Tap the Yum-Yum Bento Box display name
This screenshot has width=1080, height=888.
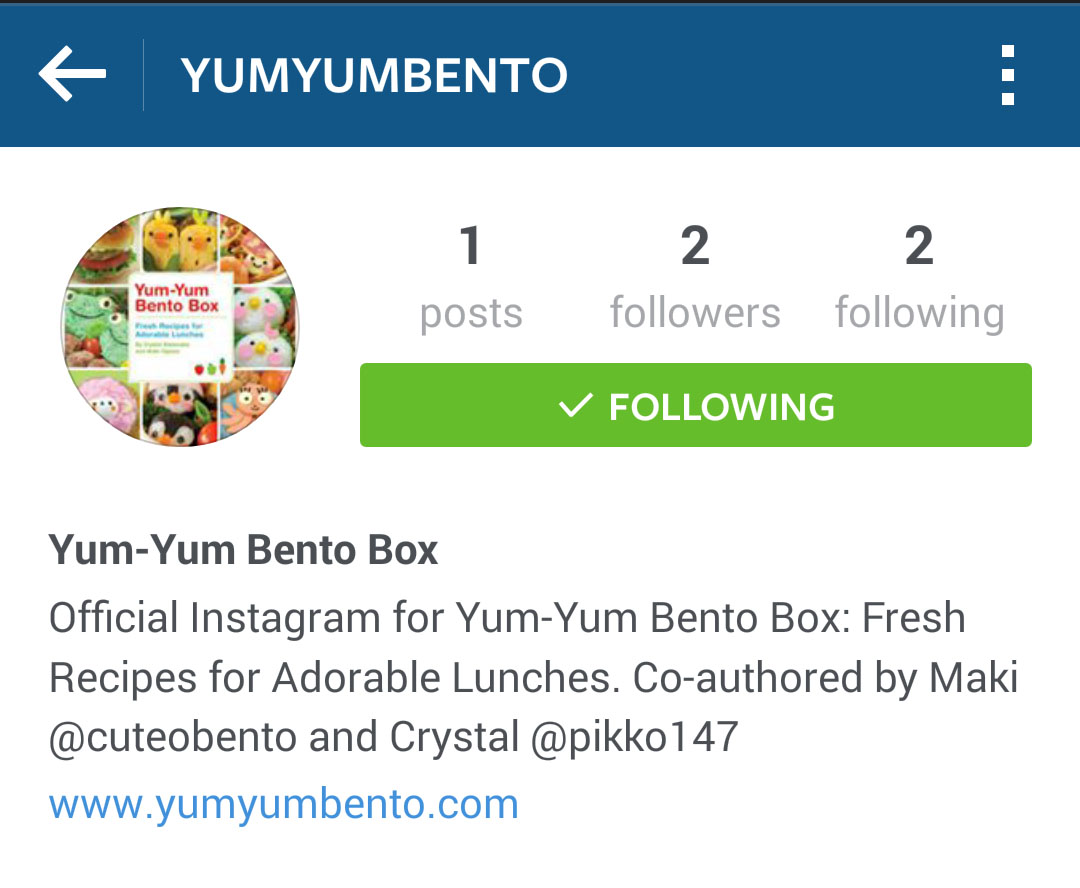click(x=243, y=550)
